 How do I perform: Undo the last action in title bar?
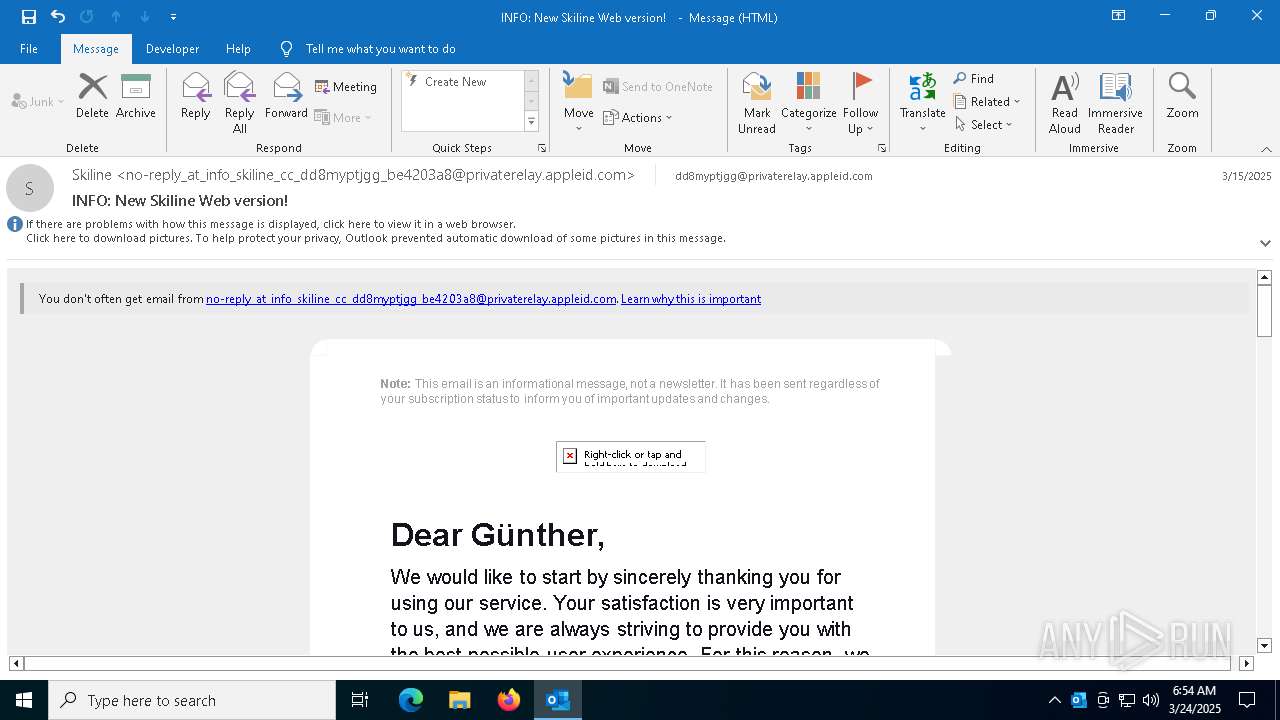(57, 17)
